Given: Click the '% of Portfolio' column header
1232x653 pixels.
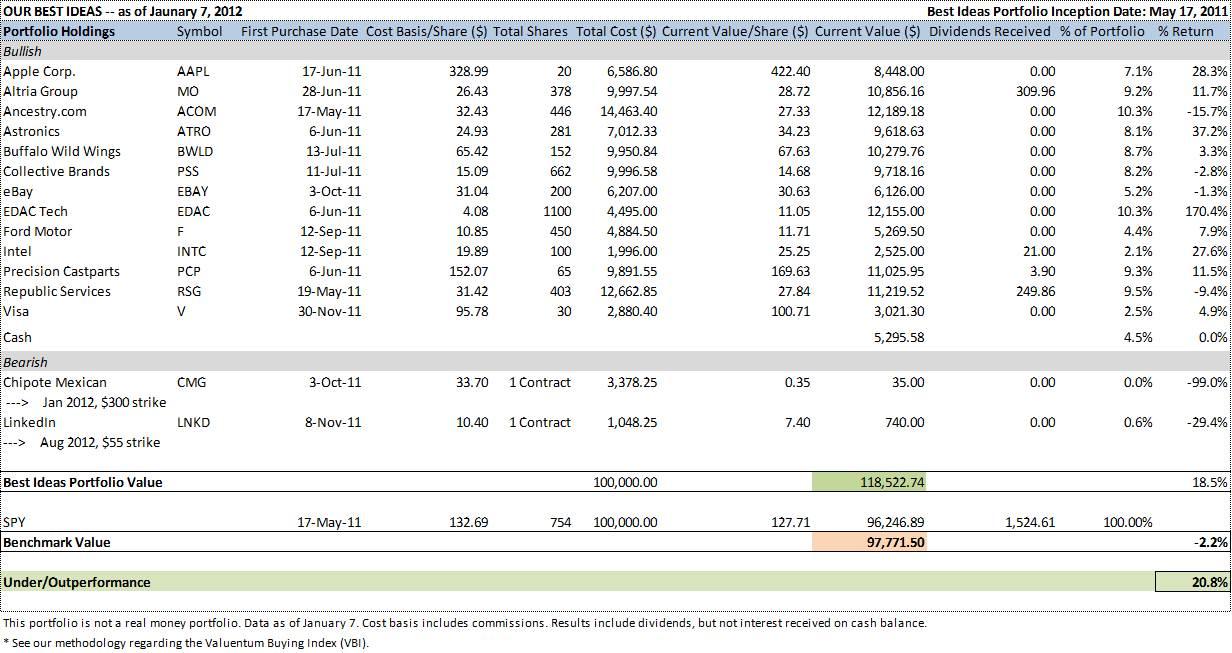Looking at the screenshot, I should (x=1102, y=31).
